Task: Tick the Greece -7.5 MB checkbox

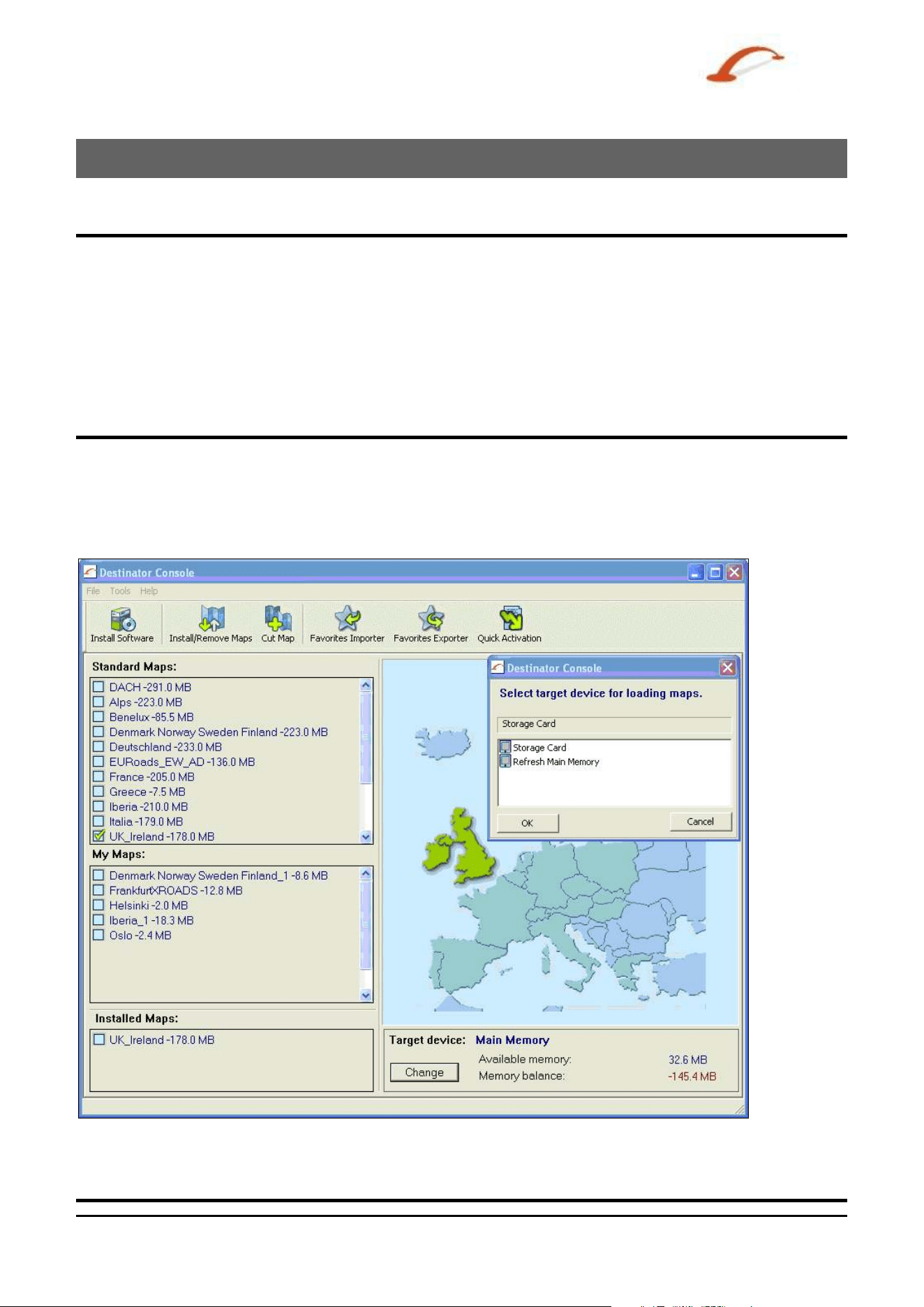Action: tap(98, 792)
